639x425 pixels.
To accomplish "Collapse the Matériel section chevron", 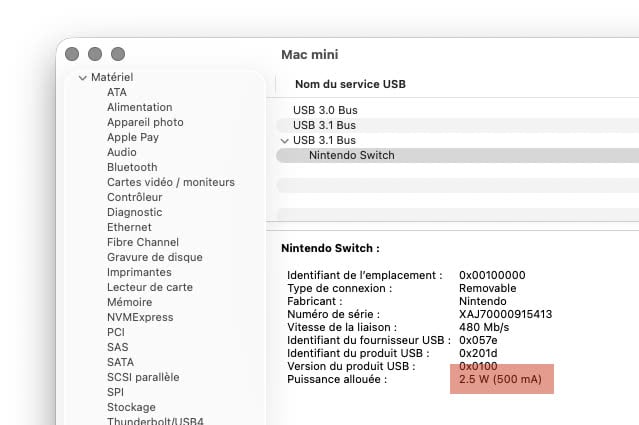I will point(83,77).
